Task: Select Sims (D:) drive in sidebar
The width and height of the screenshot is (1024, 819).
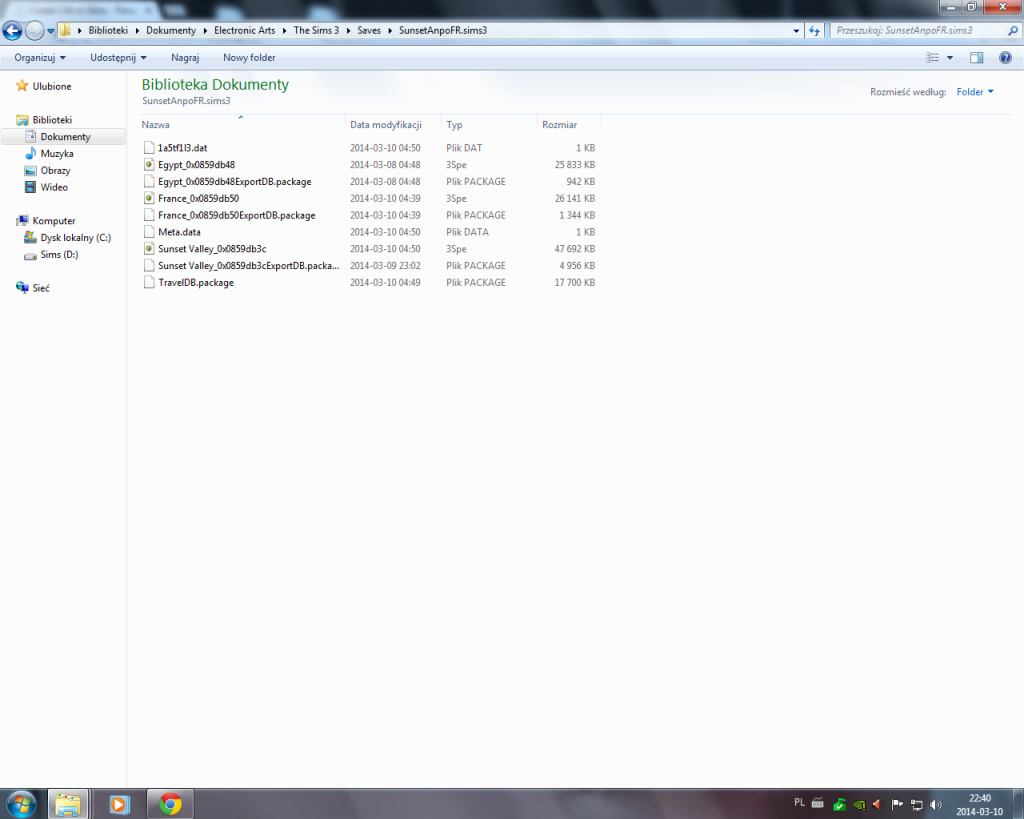Action: [x=59, y=255]
